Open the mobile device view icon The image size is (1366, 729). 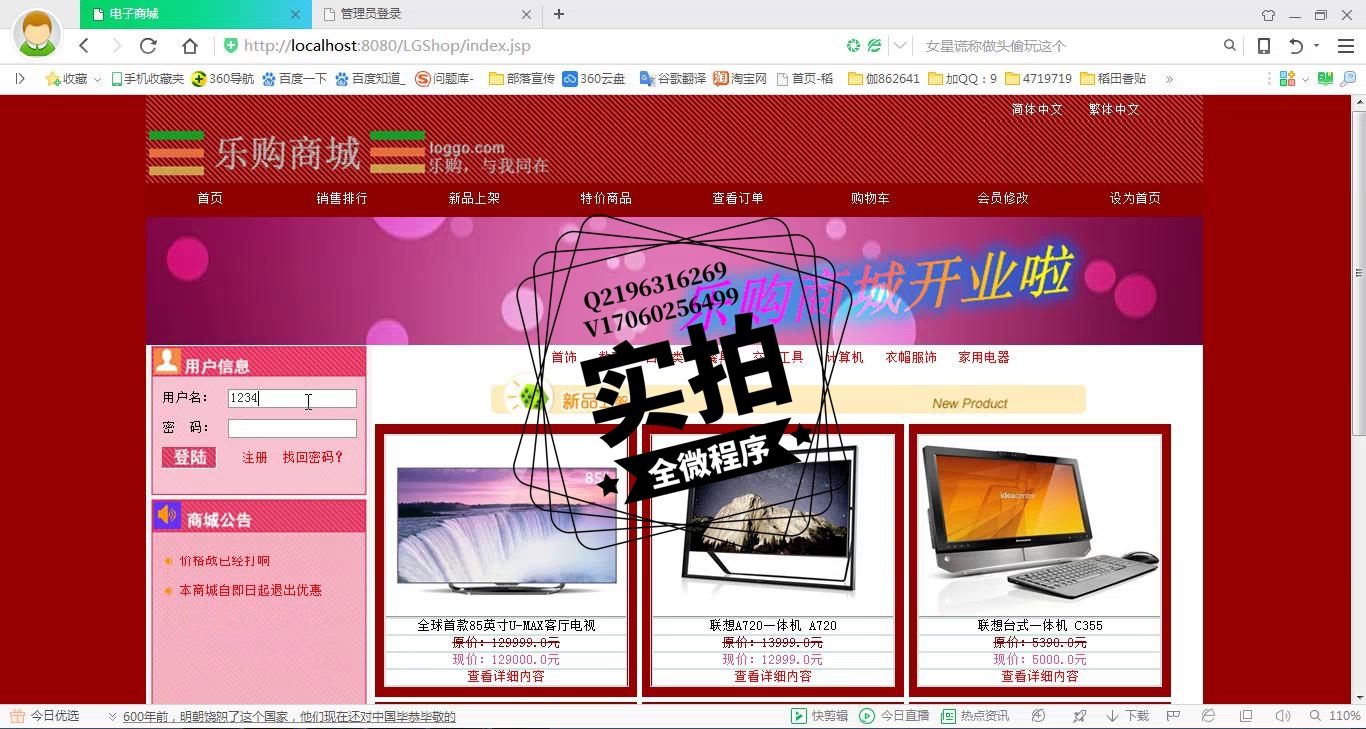pos(1264,46)
